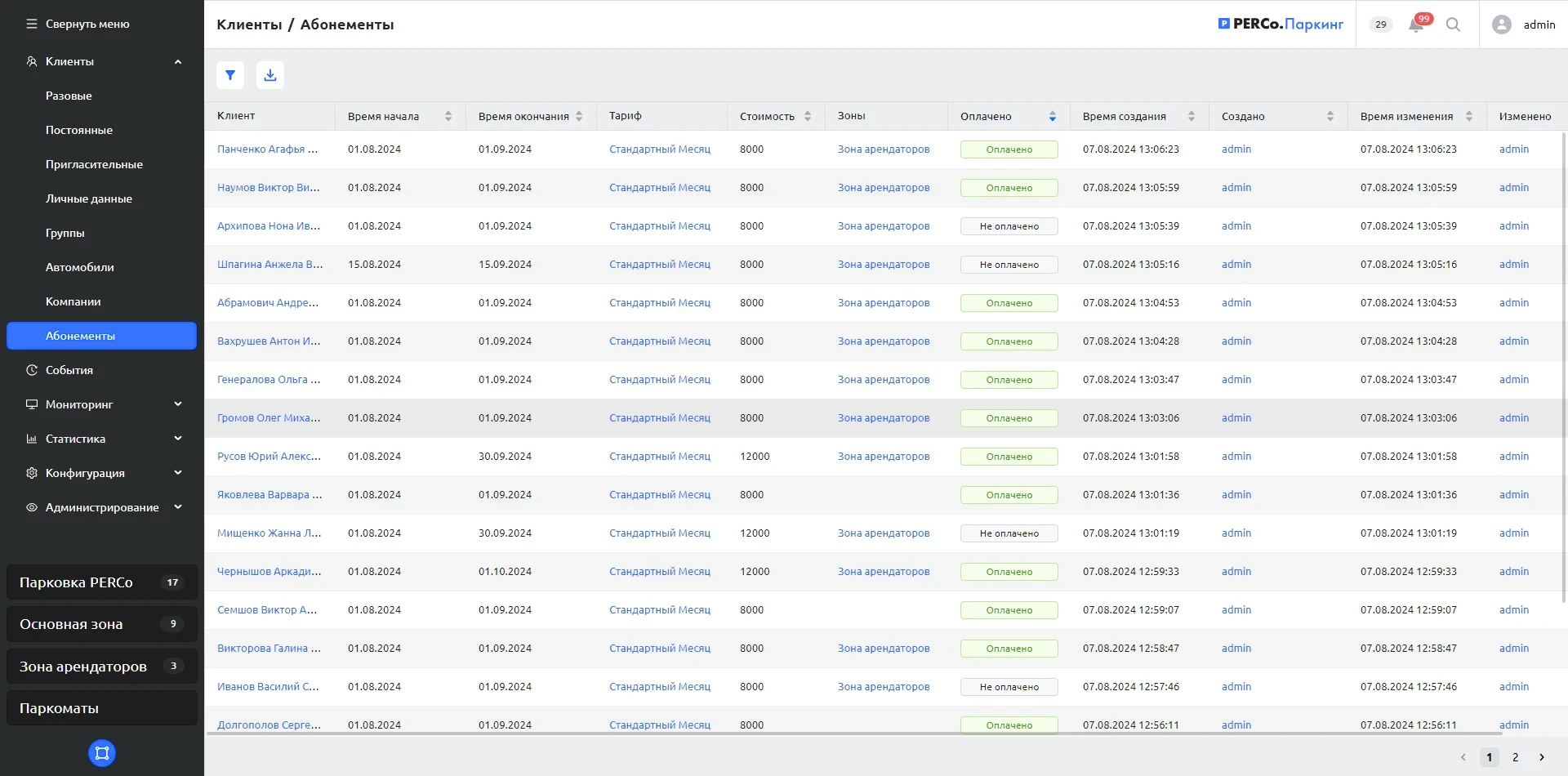Screen dimensions: 1568x776
Task: Click the hamburger icon to collapse menu
Action: pyautogui.click(x=32, y=25)
